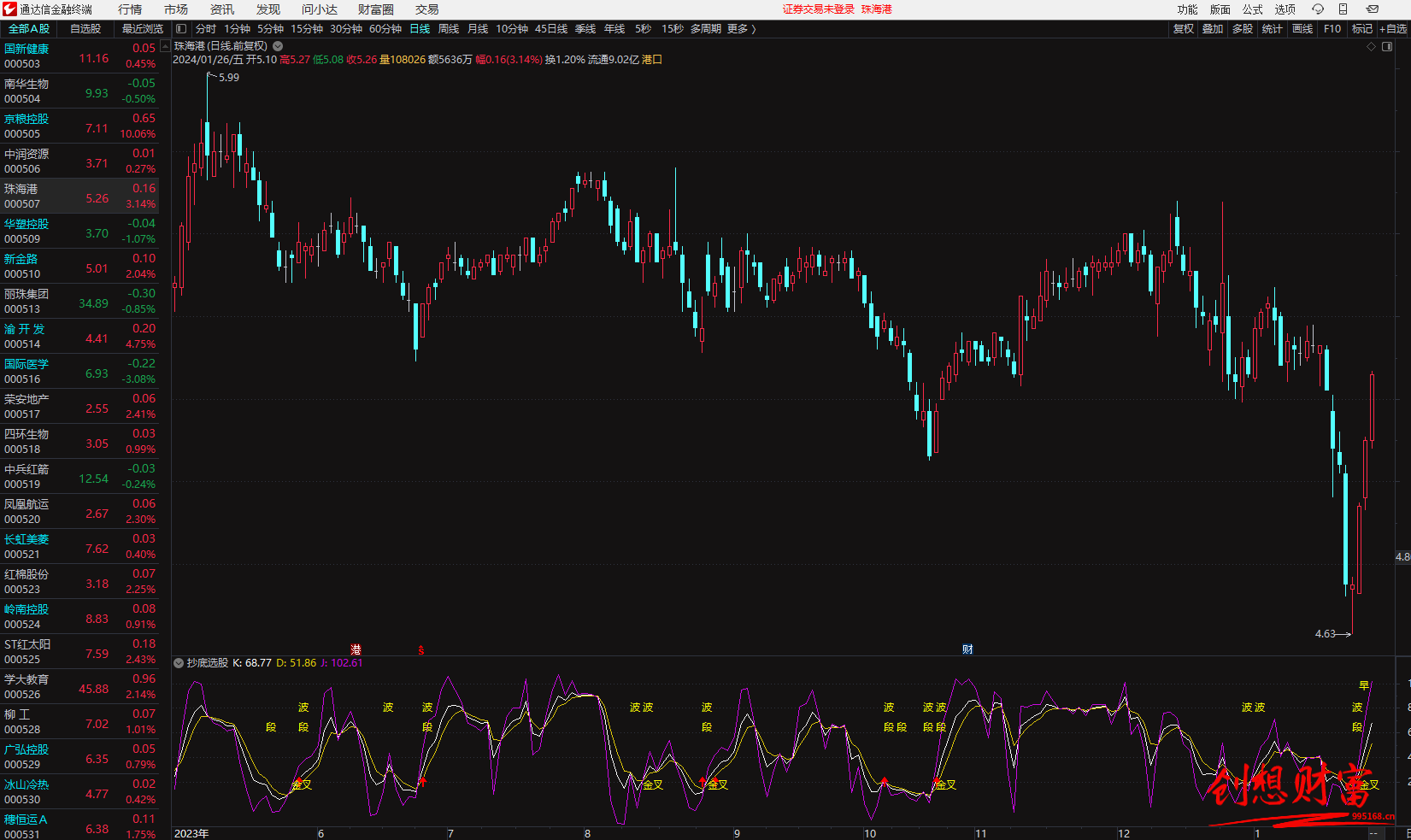The image size is (1411, 840).
Task: Toggle the side panel layout icon beside 分时
Action: [181, 29]
